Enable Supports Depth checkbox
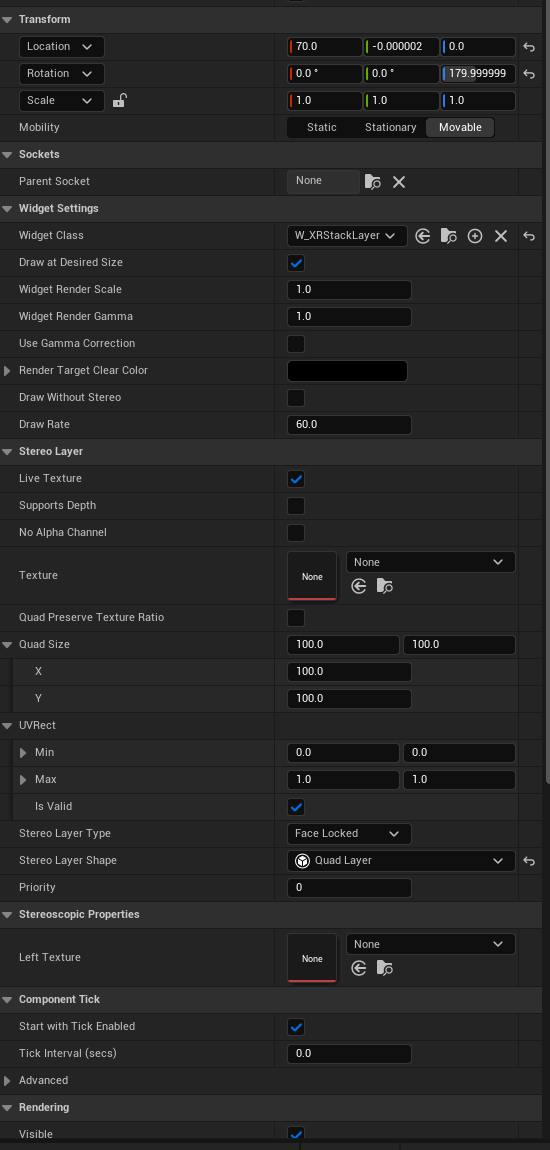Viewport: 550px width, 1150px height. (296, 506)
